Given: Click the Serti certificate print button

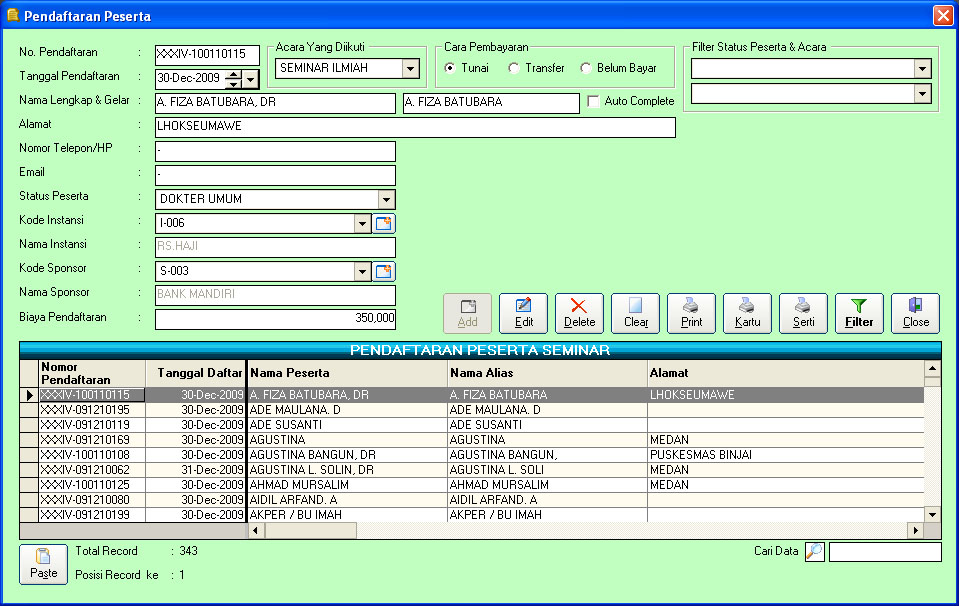Looking at the screenshot, I should [803, 313].
